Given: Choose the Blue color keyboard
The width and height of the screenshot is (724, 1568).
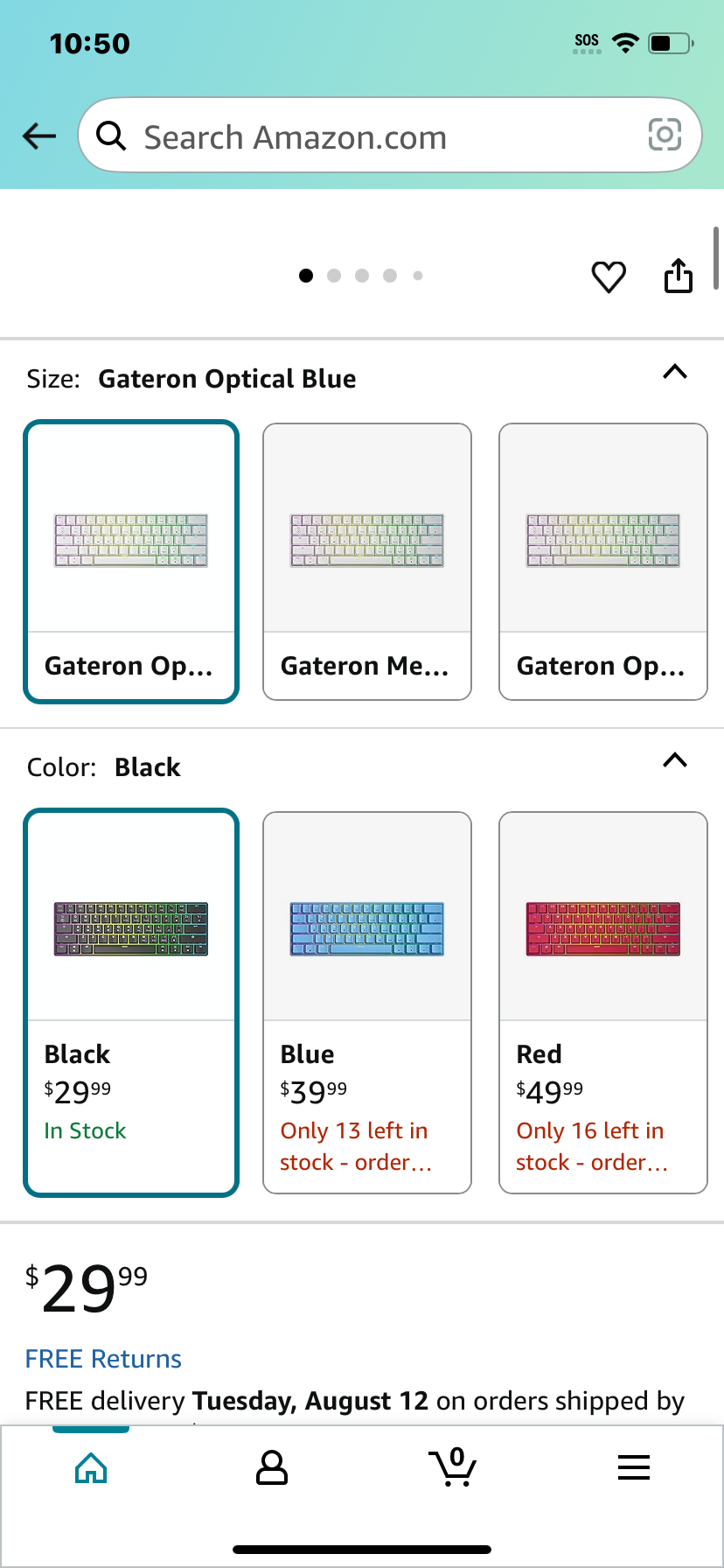Looking at the screenshot, I should tap(367, 1003).
